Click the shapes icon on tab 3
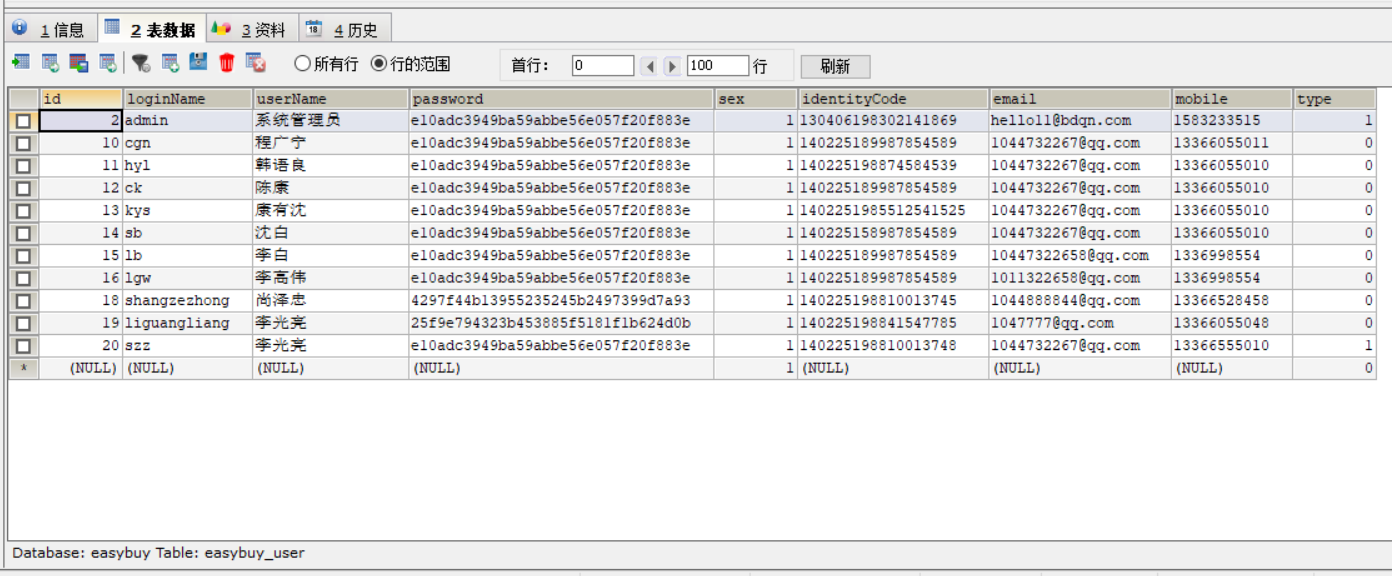The image size is (1392, 576). [221, 28]
